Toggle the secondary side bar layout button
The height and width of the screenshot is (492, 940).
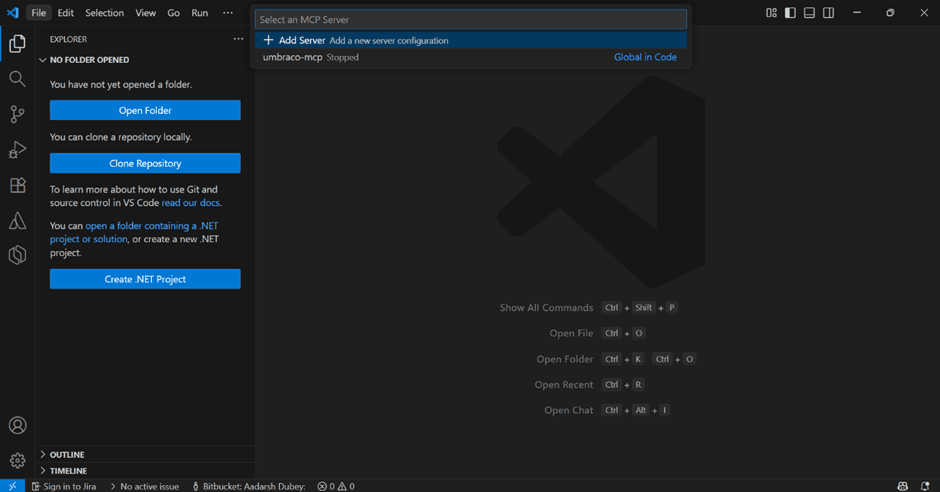828,13
